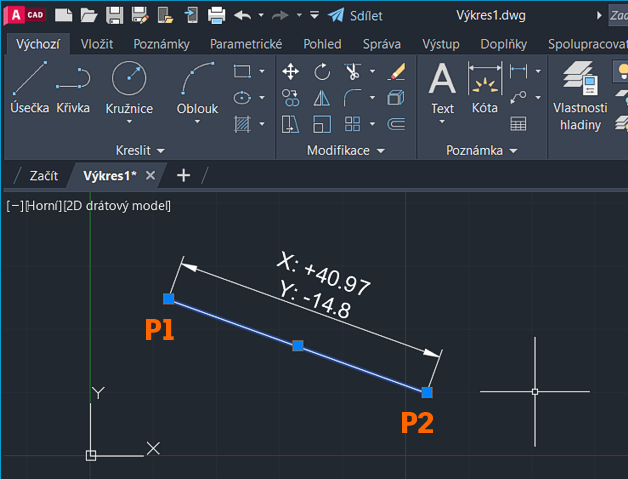
Task: Undo the last action
Action: point(243,16)
